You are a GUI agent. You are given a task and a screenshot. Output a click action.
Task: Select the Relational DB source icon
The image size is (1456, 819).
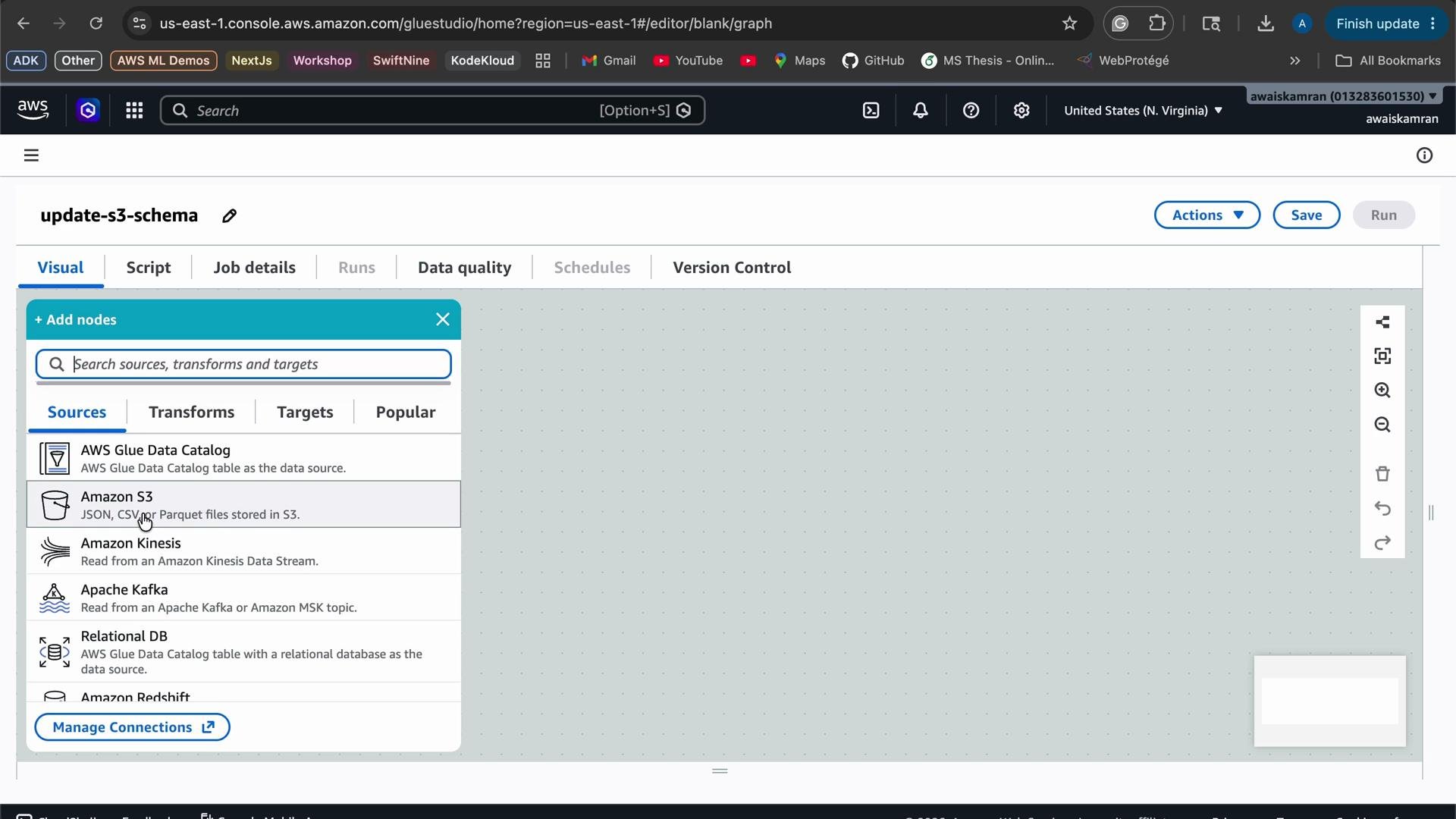(55, 652)
